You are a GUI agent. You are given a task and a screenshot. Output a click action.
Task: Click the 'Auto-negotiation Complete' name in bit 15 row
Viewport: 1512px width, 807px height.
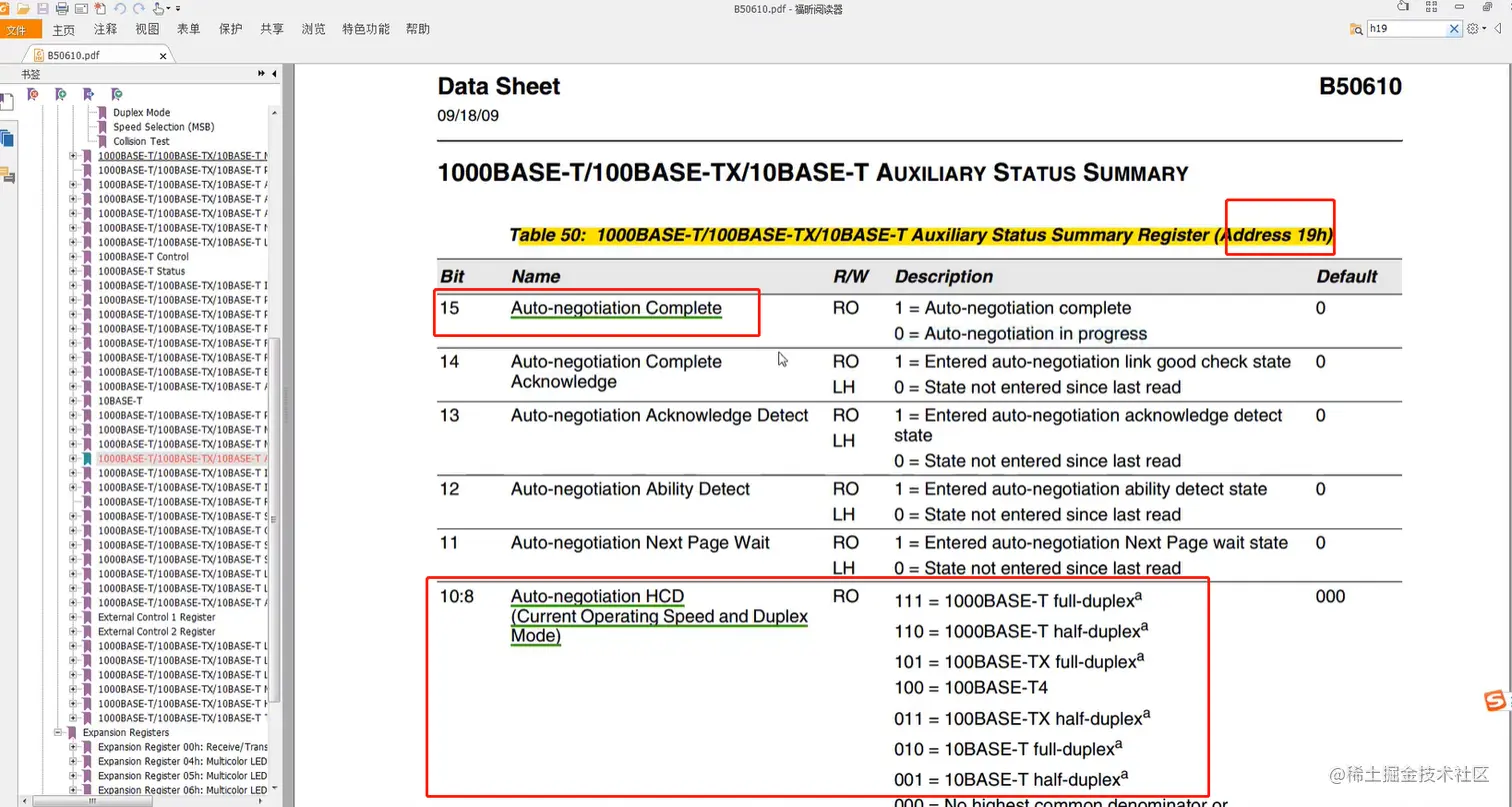pos(616,308)
